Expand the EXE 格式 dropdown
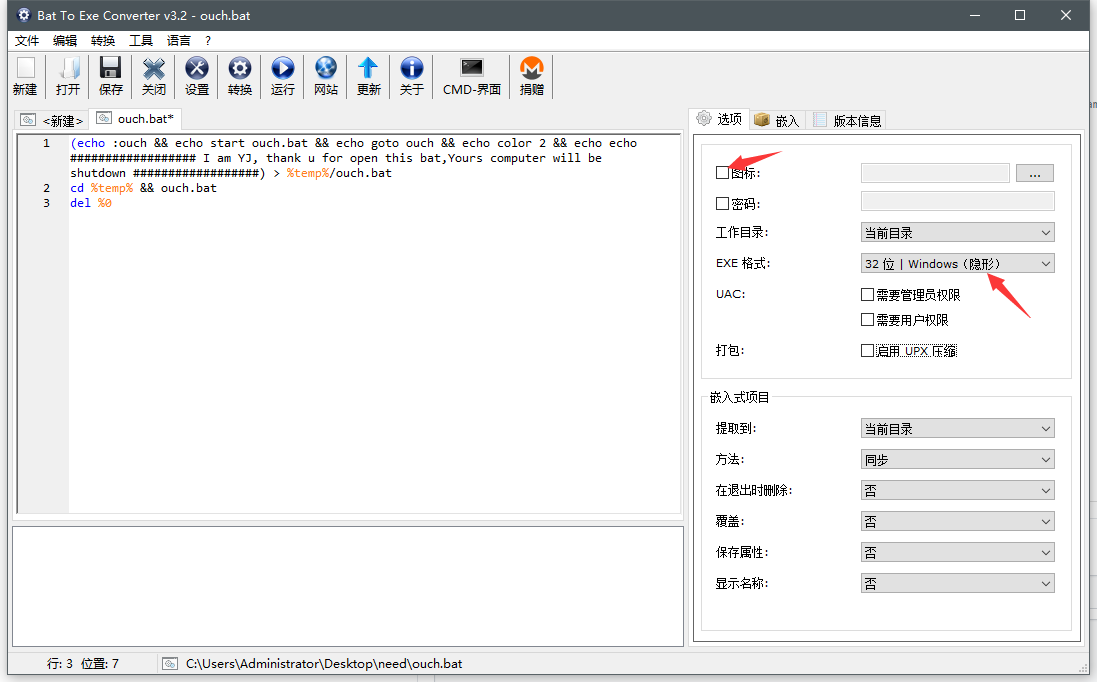The height and width of the screenshot is (682, 1097). (x=957, y=264)
